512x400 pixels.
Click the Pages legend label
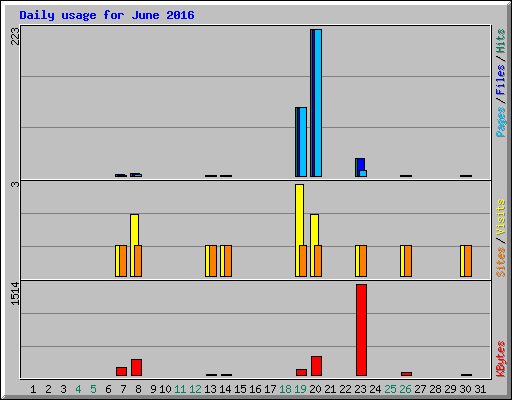pos(501,122)
